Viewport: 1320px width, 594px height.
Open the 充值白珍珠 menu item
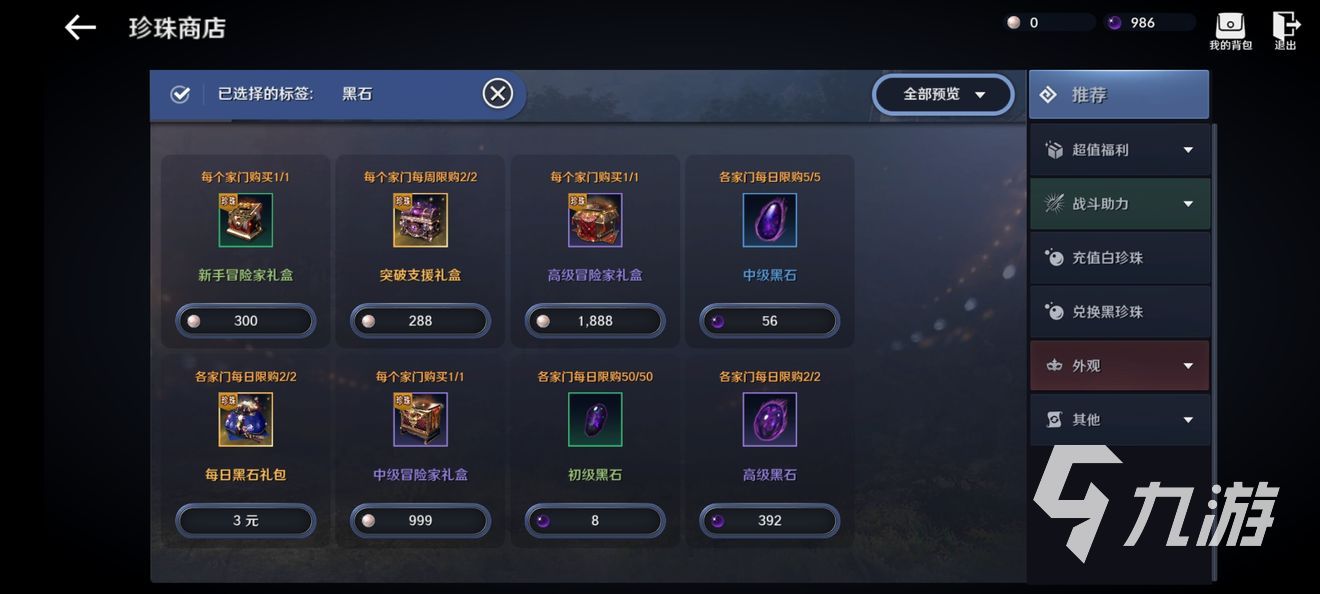(x=1120, y=258)
